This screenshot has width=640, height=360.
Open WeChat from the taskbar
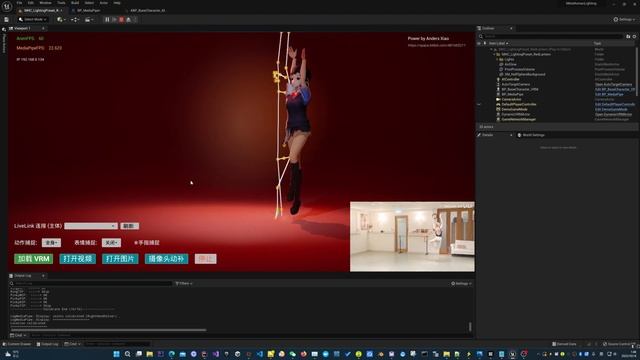[x=293, y=354]
